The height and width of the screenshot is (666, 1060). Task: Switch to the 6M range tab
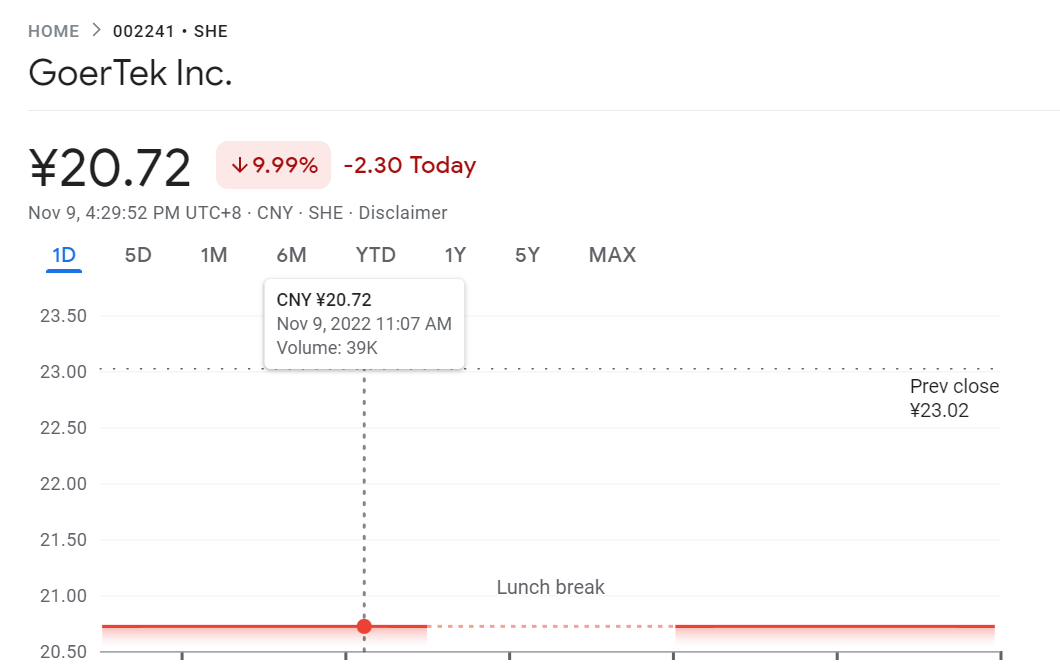pos(291,255)
